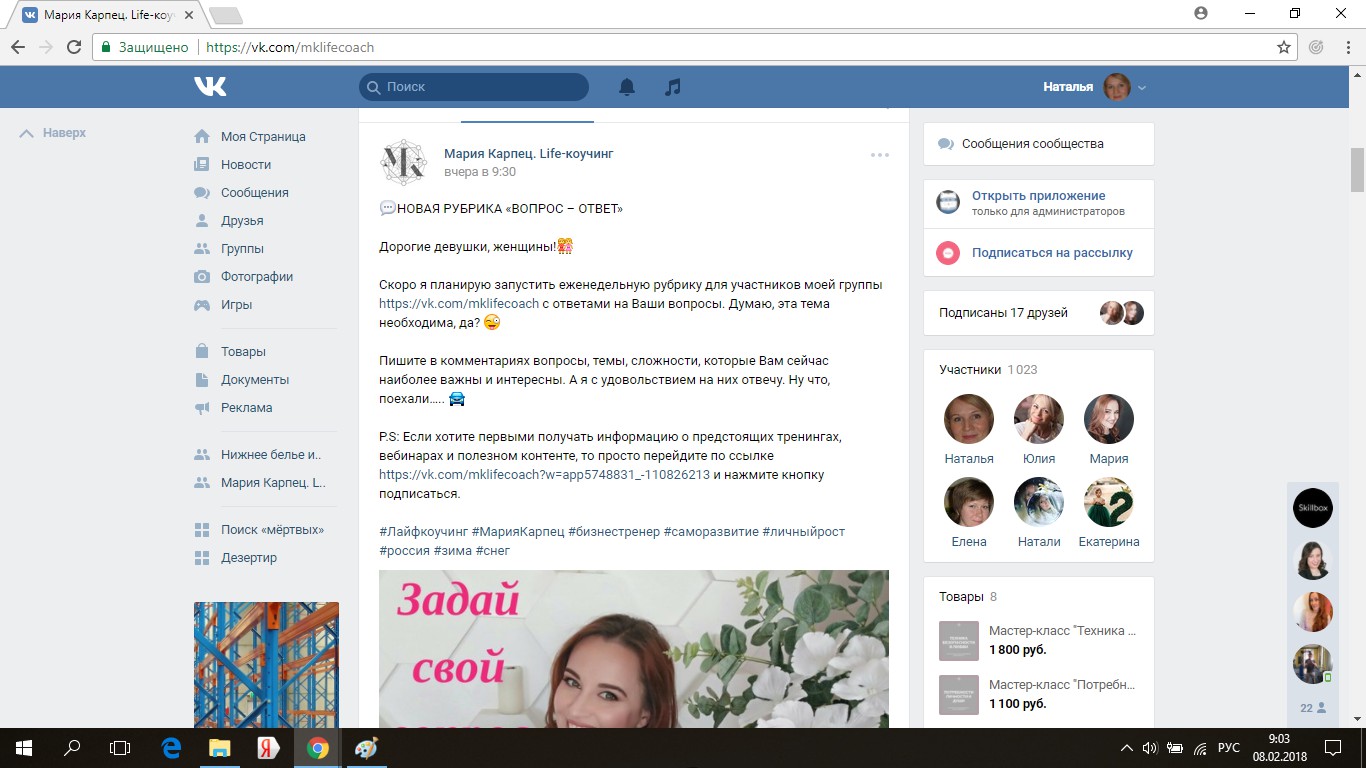Click the chat icon in Сообщения сообщества
1366x768 pixels.
point(946,144)
